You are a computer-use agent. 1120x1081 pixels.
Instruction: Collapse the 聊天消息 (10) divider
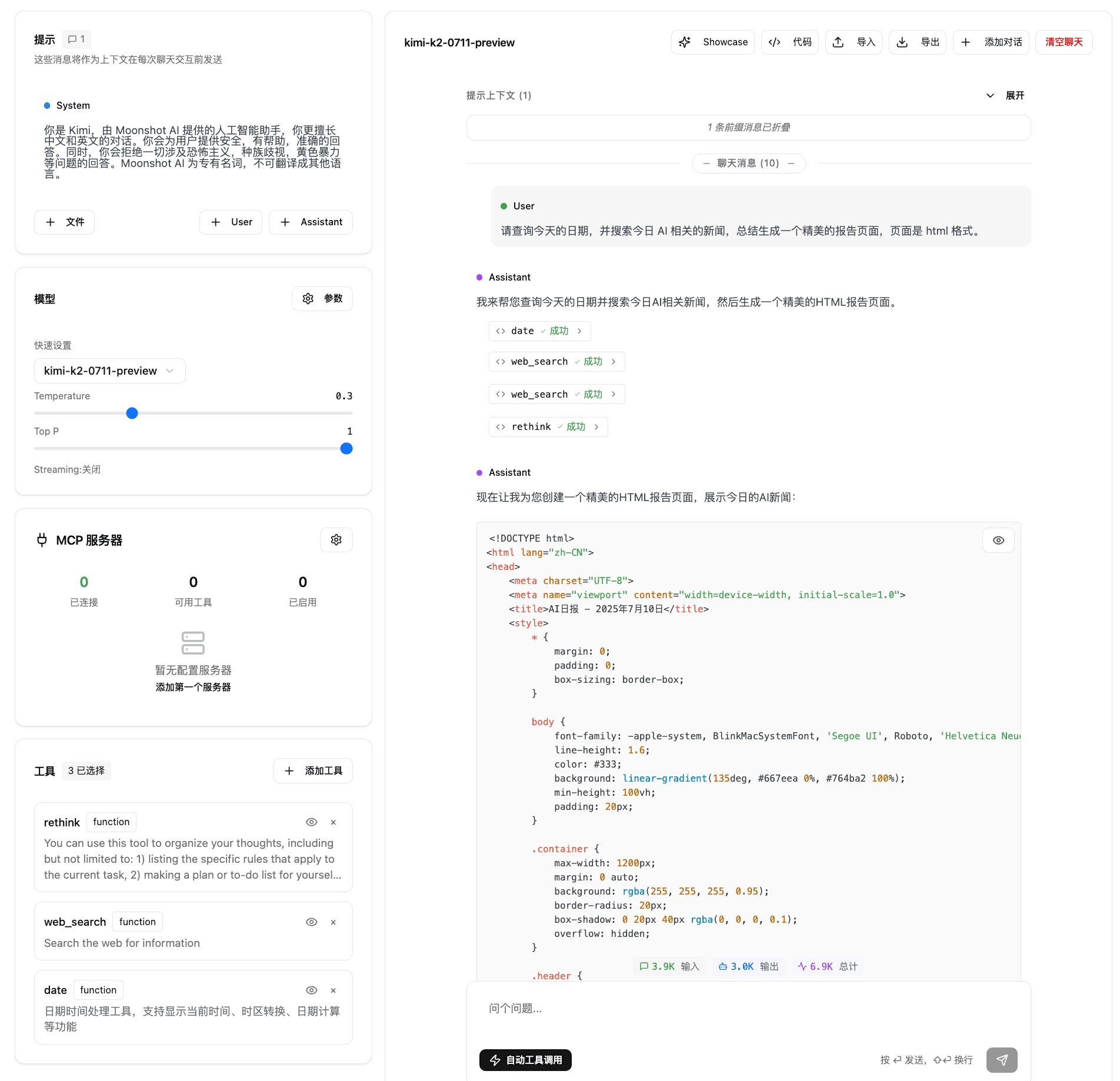[x=748, y=164]
